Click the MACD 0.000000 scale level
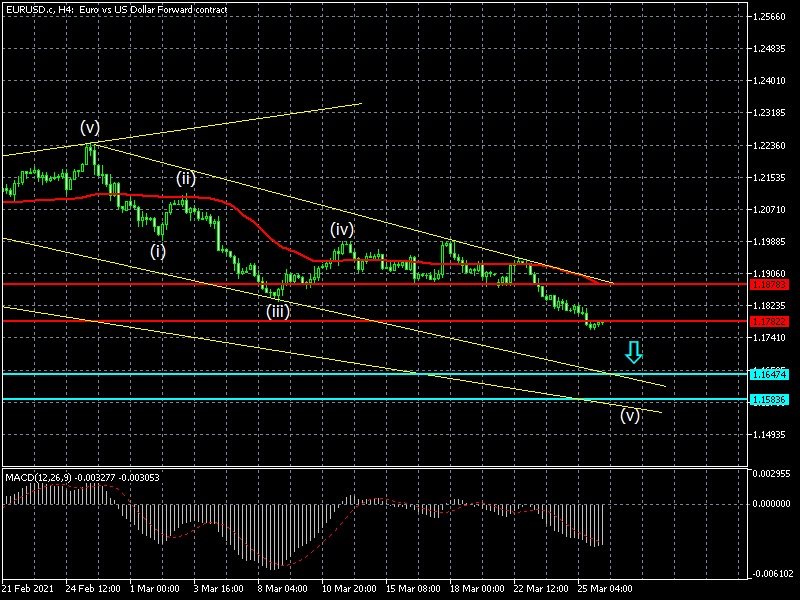This screenshot has height=600, width=800. coord(771,504)
